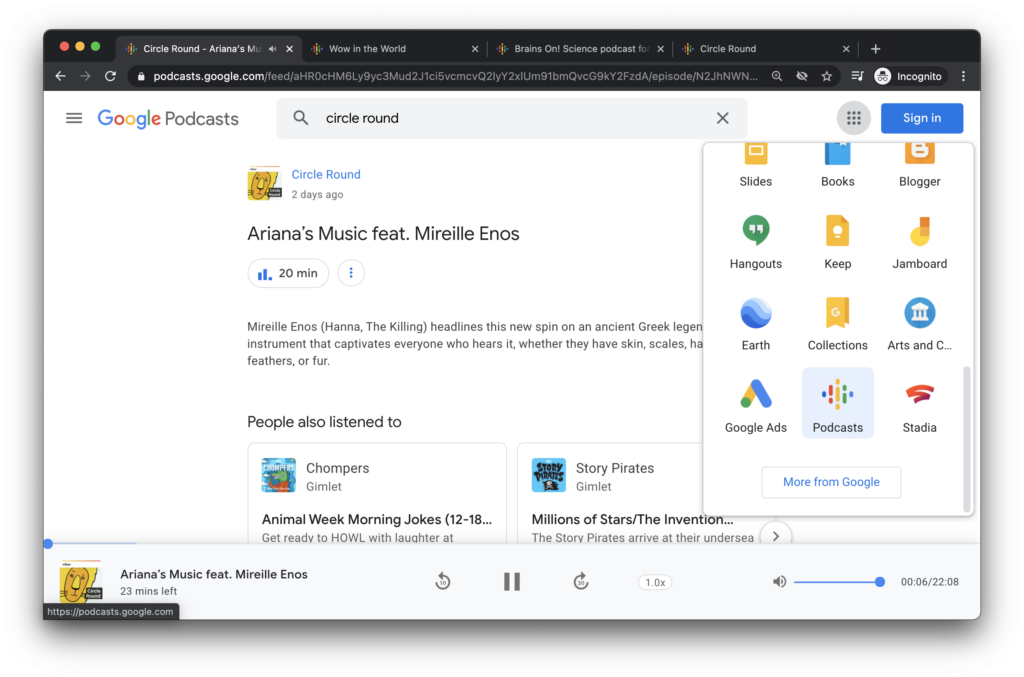Click the chevron to see more recommendations
The image size is (1024, 677).
click(x=775, y=535)
